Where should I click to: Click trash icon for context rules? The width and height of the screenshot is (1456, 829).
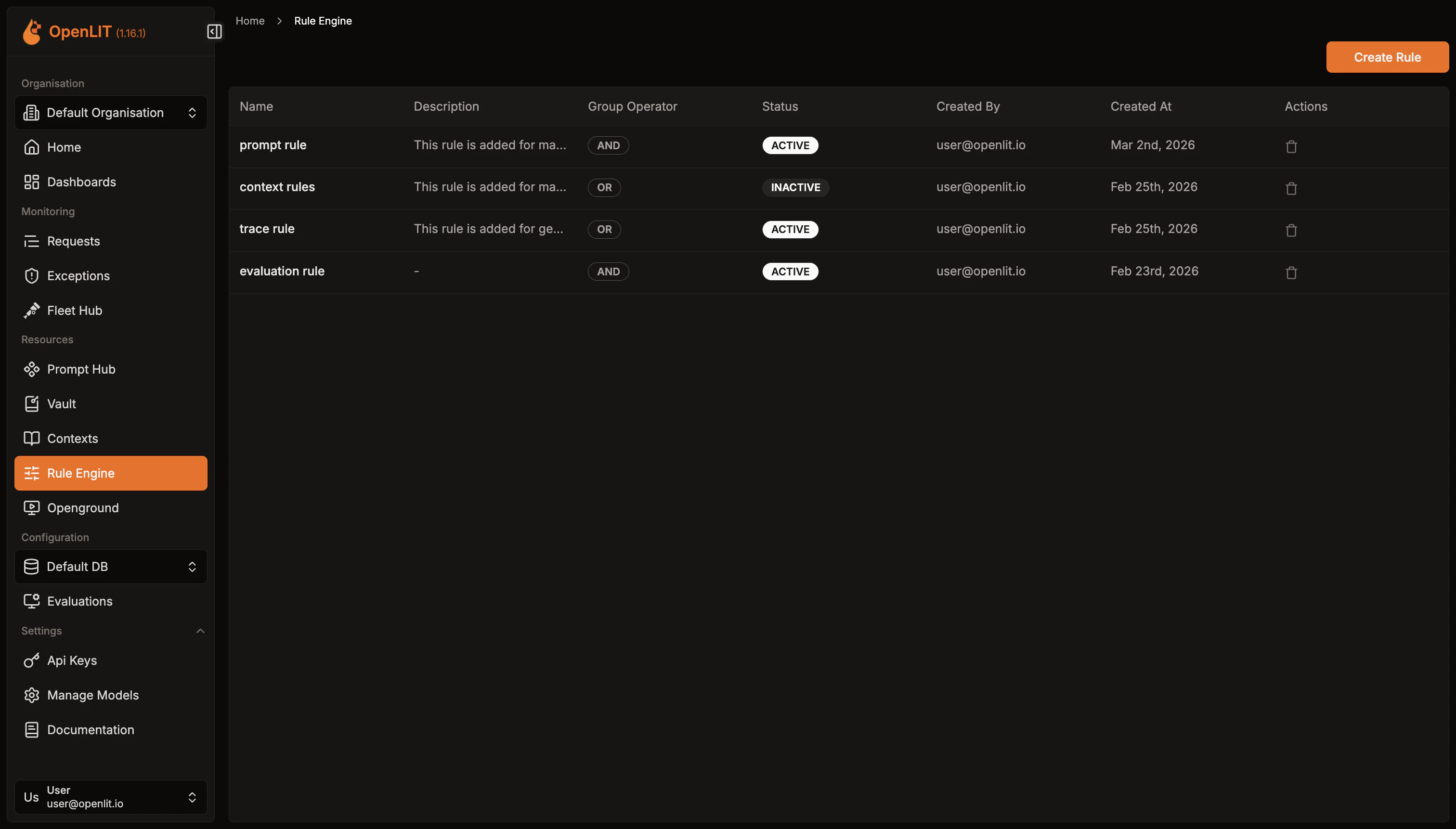[1291, 188]
